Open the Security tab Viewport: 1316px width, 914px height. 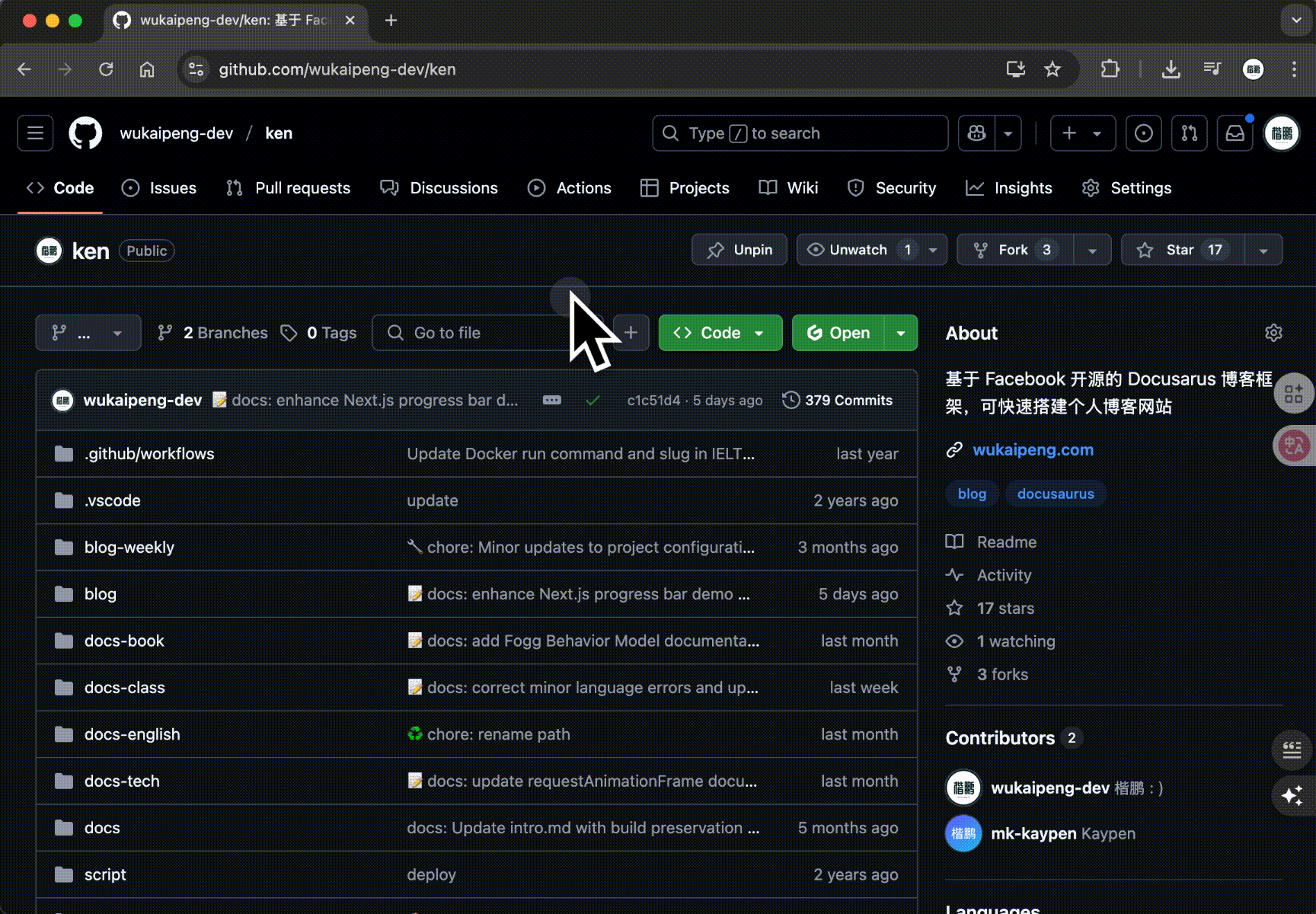[x=892, y=188]
